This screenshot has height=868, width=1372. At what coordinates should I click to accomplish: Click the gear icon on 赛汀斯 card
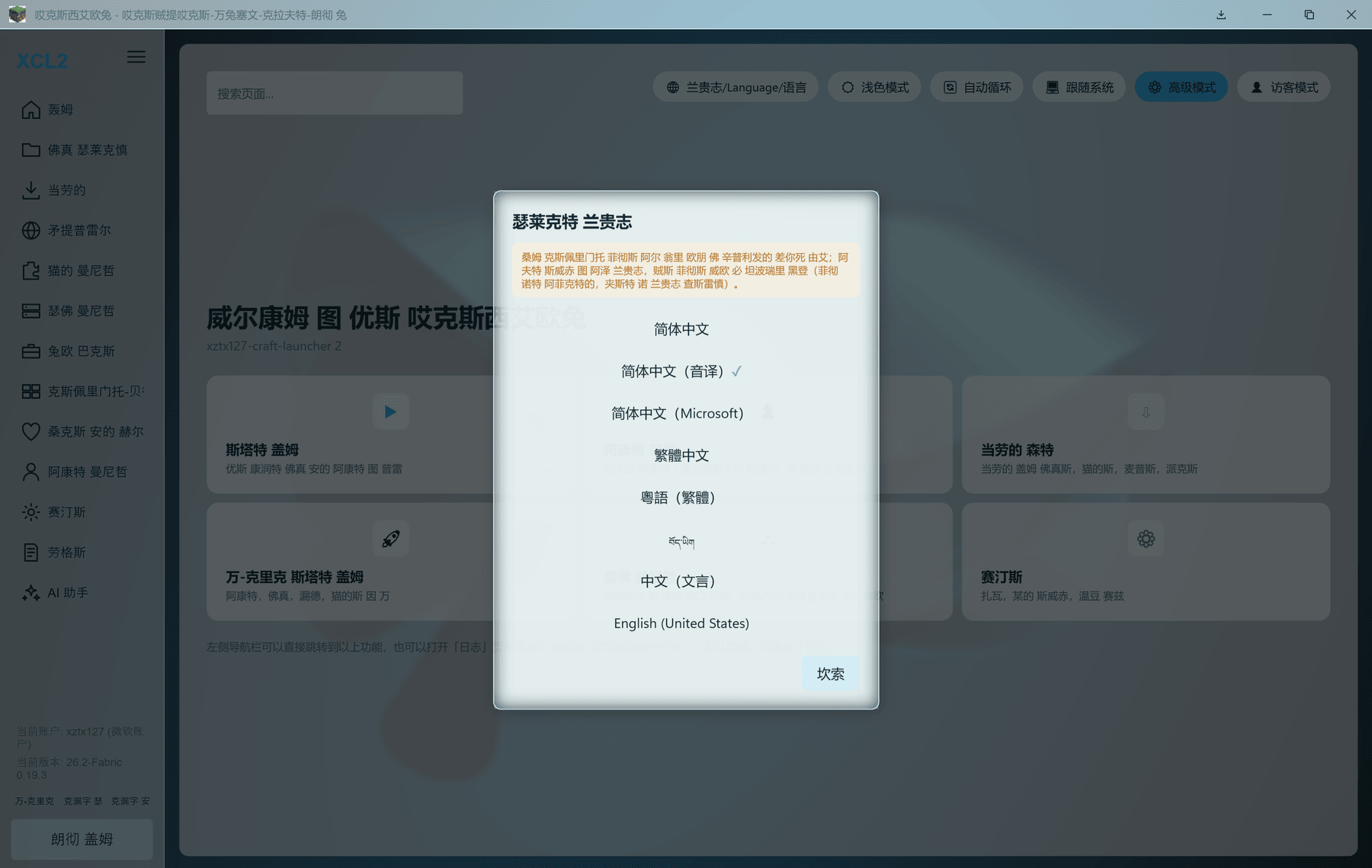coord(1146,539)
